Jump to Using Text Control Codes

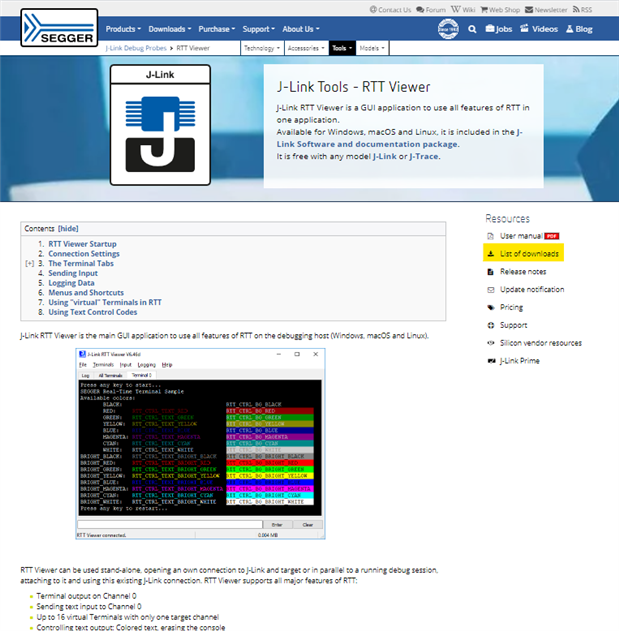pos(93,312)
